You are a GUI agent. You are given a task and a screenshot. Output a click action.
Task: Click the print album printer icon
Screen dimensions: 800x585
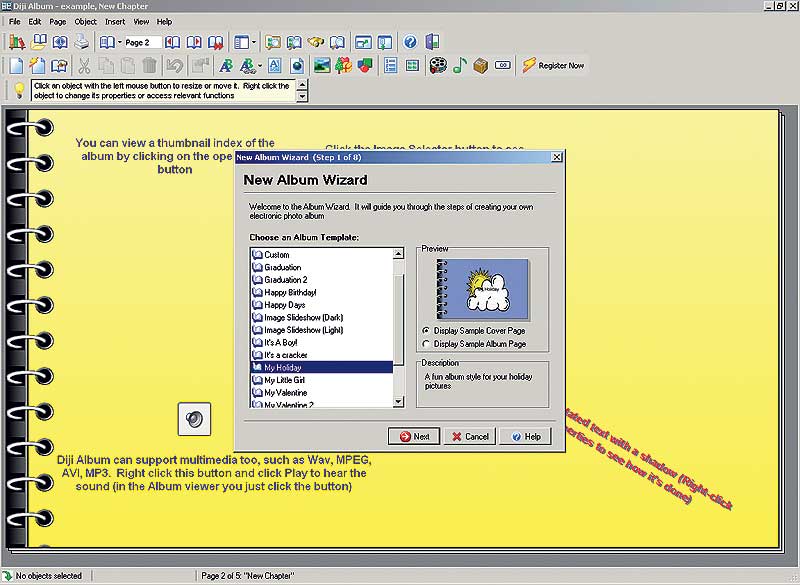[82, 42]
